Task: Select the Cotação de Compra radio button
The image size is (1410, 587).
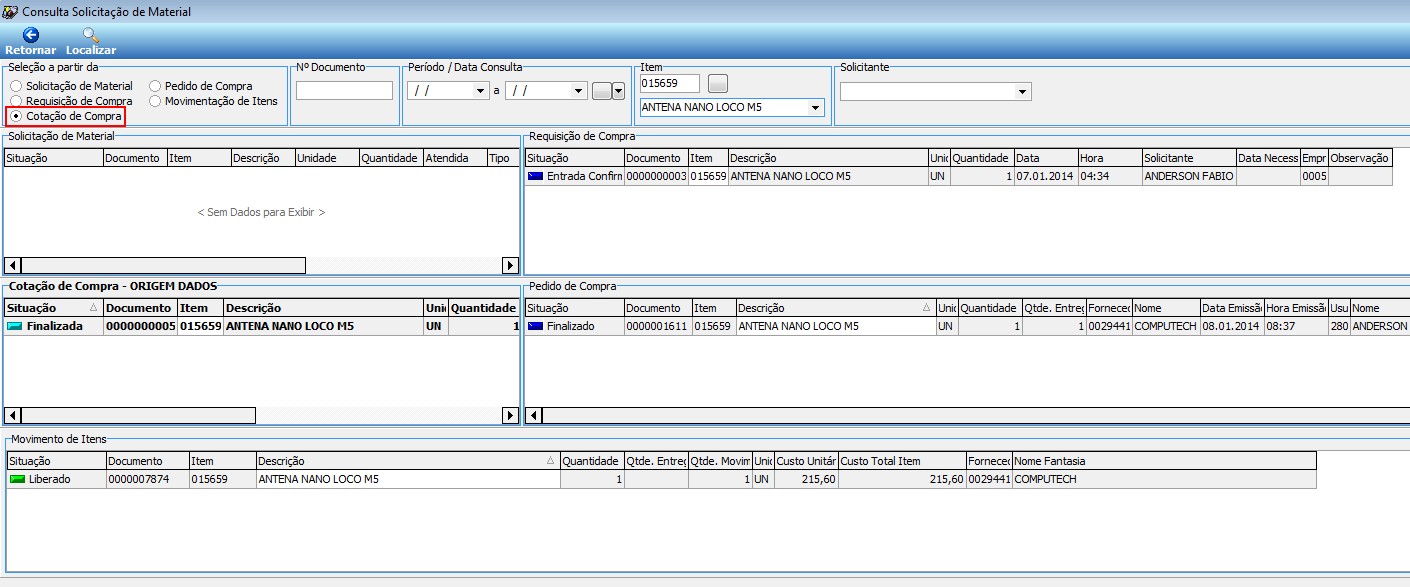Action: [x=15, y=116]
